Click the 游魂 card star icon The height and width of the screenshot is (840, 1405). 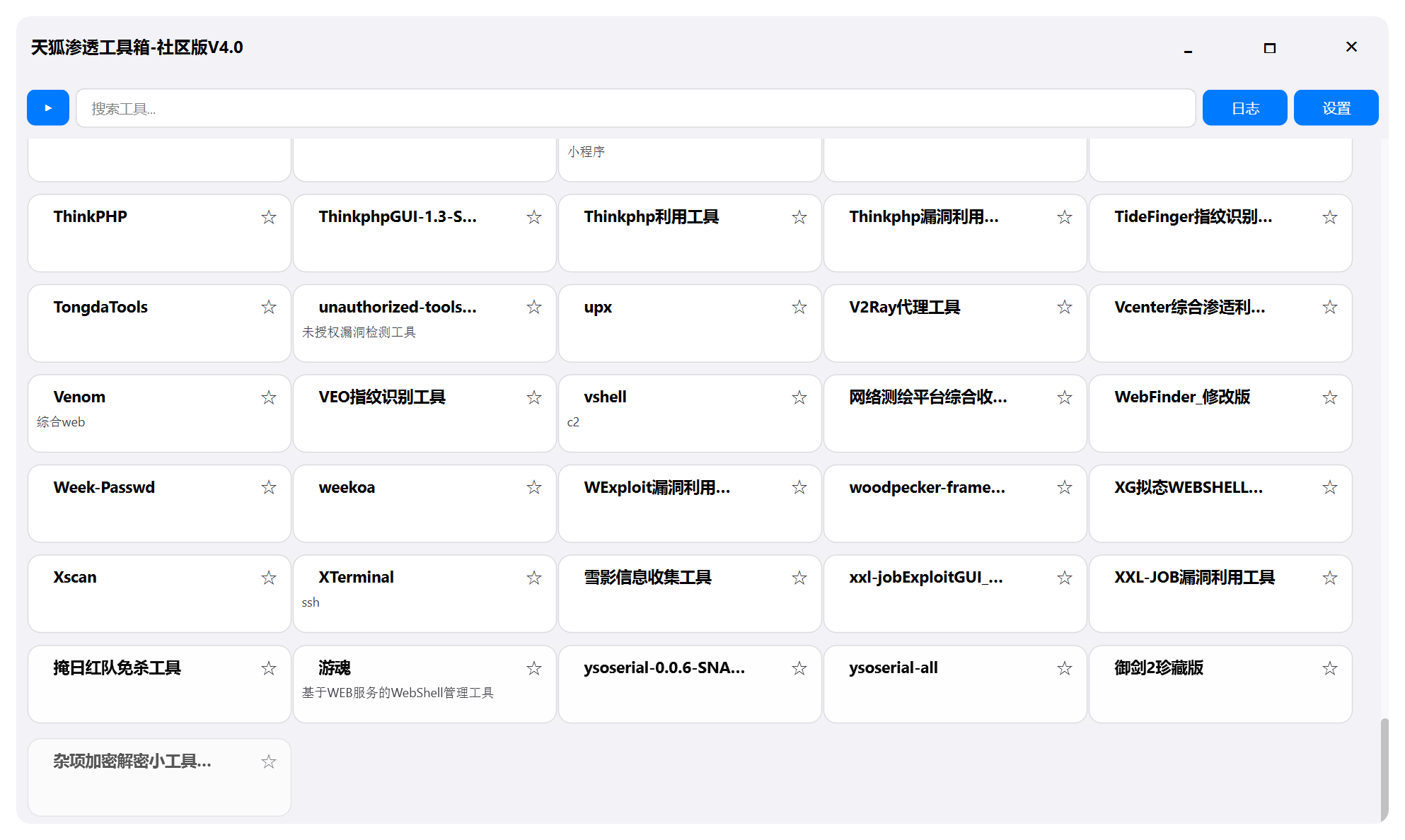coord(534,668)
